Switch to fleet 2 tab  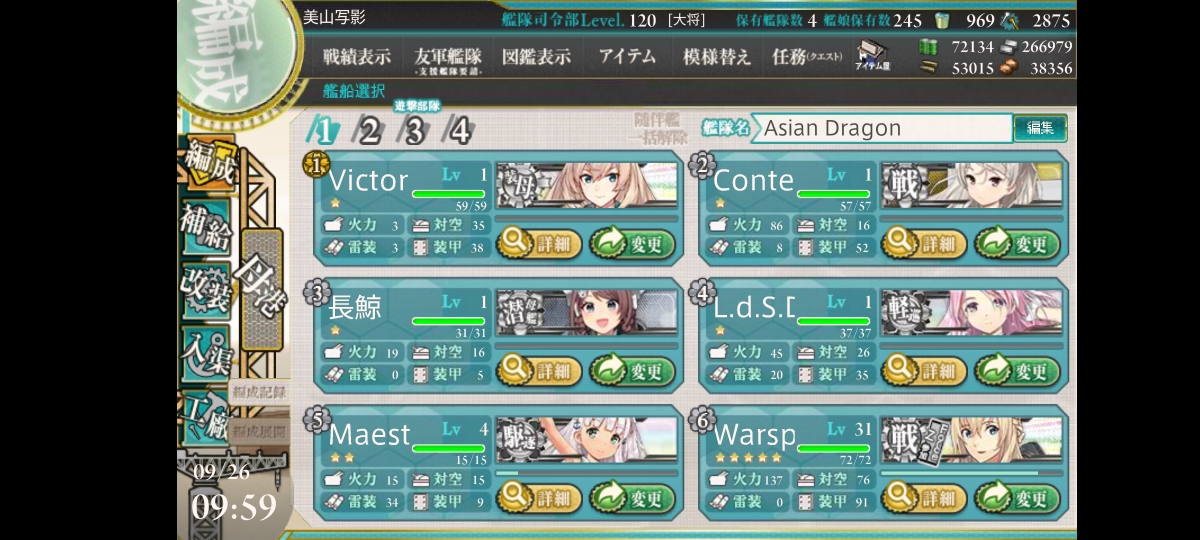click(369, 130)
